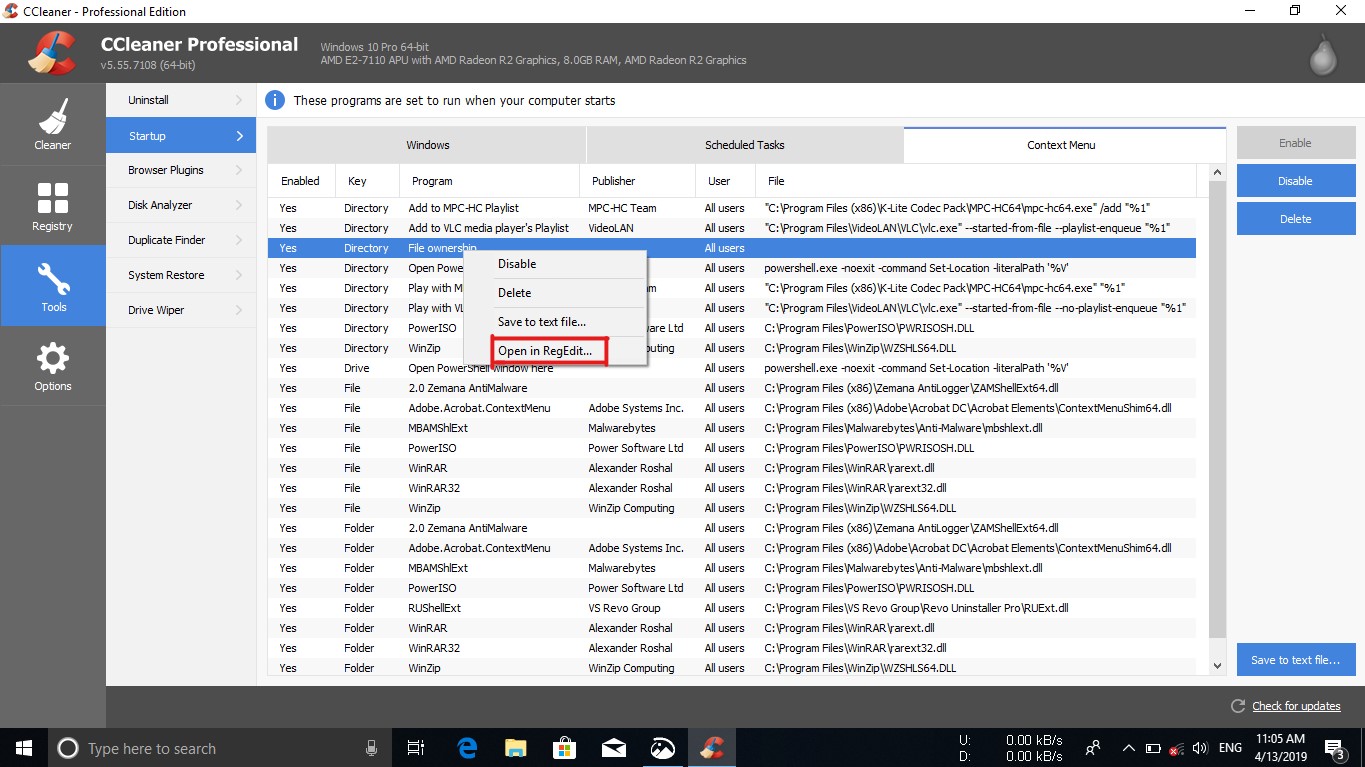Open the Drive Wiper tool
Image resolution: width=1365 pixels, height=767 pixels.
pyautogui.click(x=181, y=310)
